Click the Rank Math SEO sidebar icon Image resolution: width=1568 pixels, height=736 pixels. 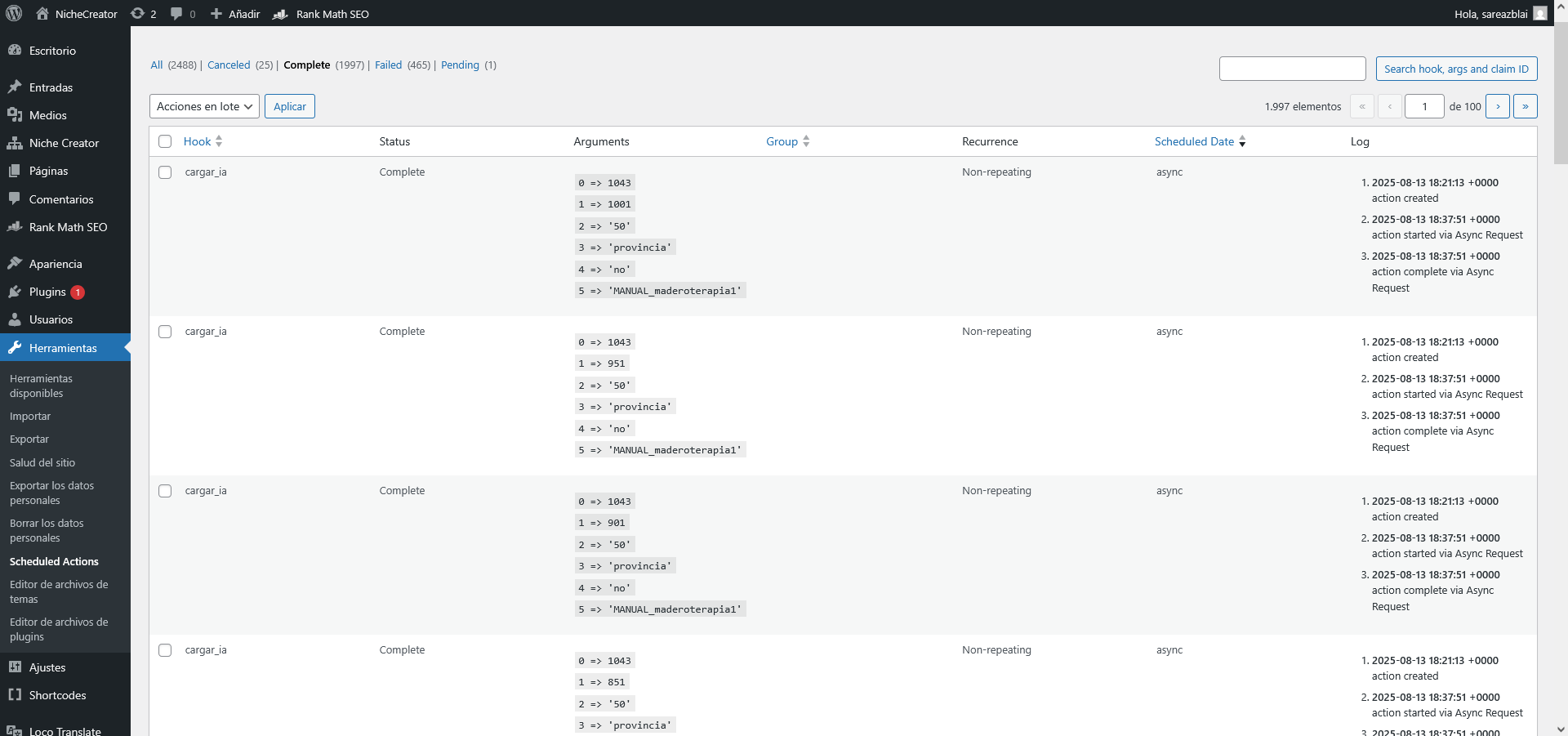click(15, 226)
